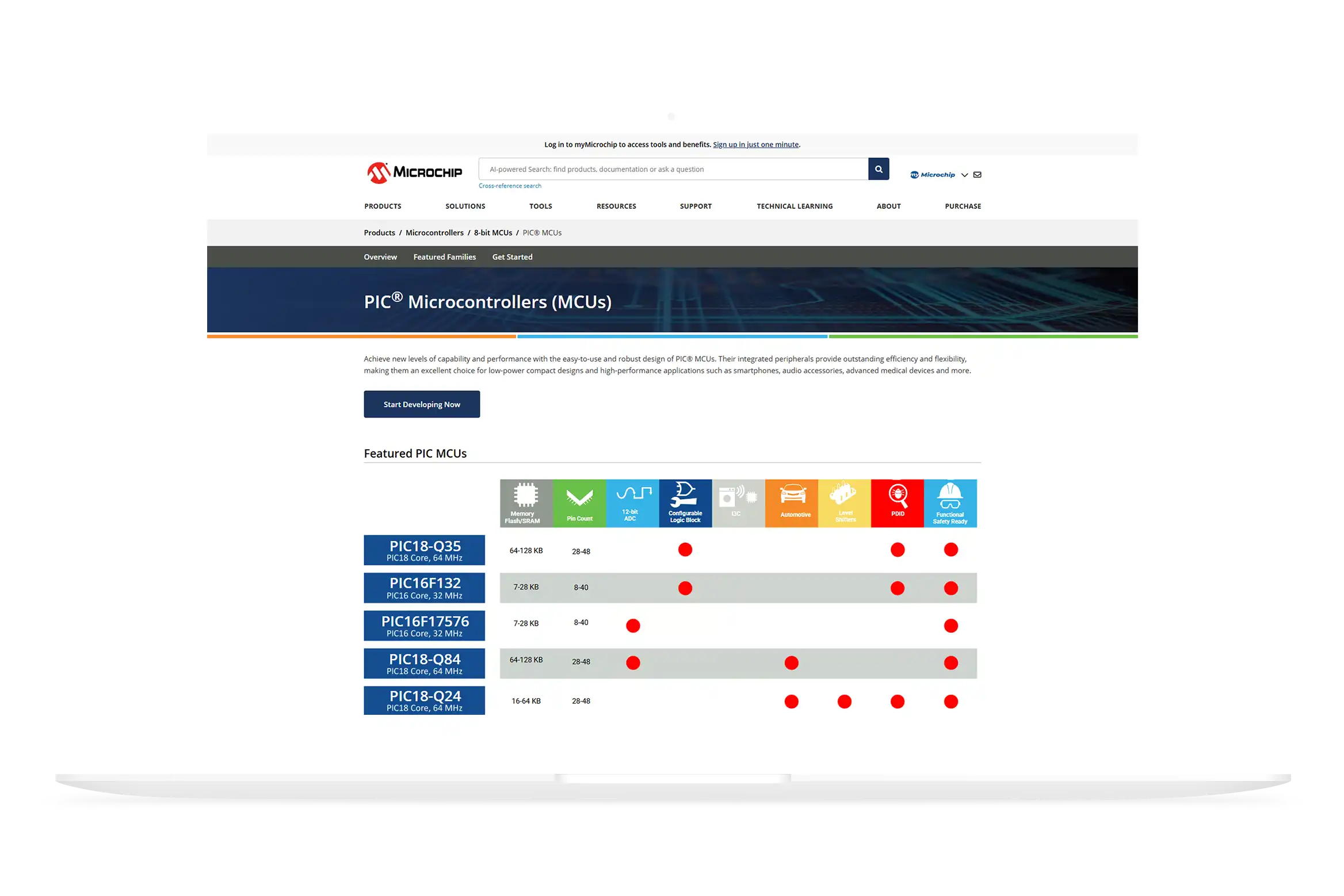The height and width of the screenshot is (896, 1344).
Task: Click the 7-28 KB cell for PIC16F17576
Action: [x=526, y=623]
